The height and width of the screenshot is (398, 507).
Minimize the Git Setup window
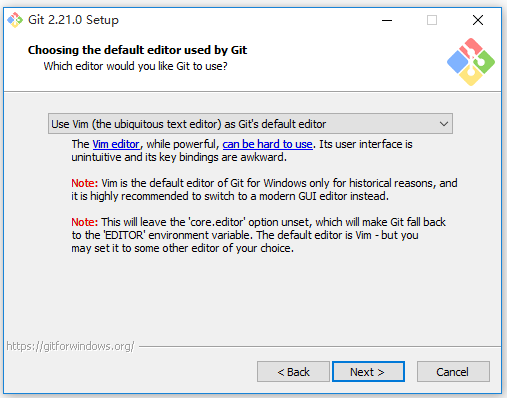tap(387, 20)
